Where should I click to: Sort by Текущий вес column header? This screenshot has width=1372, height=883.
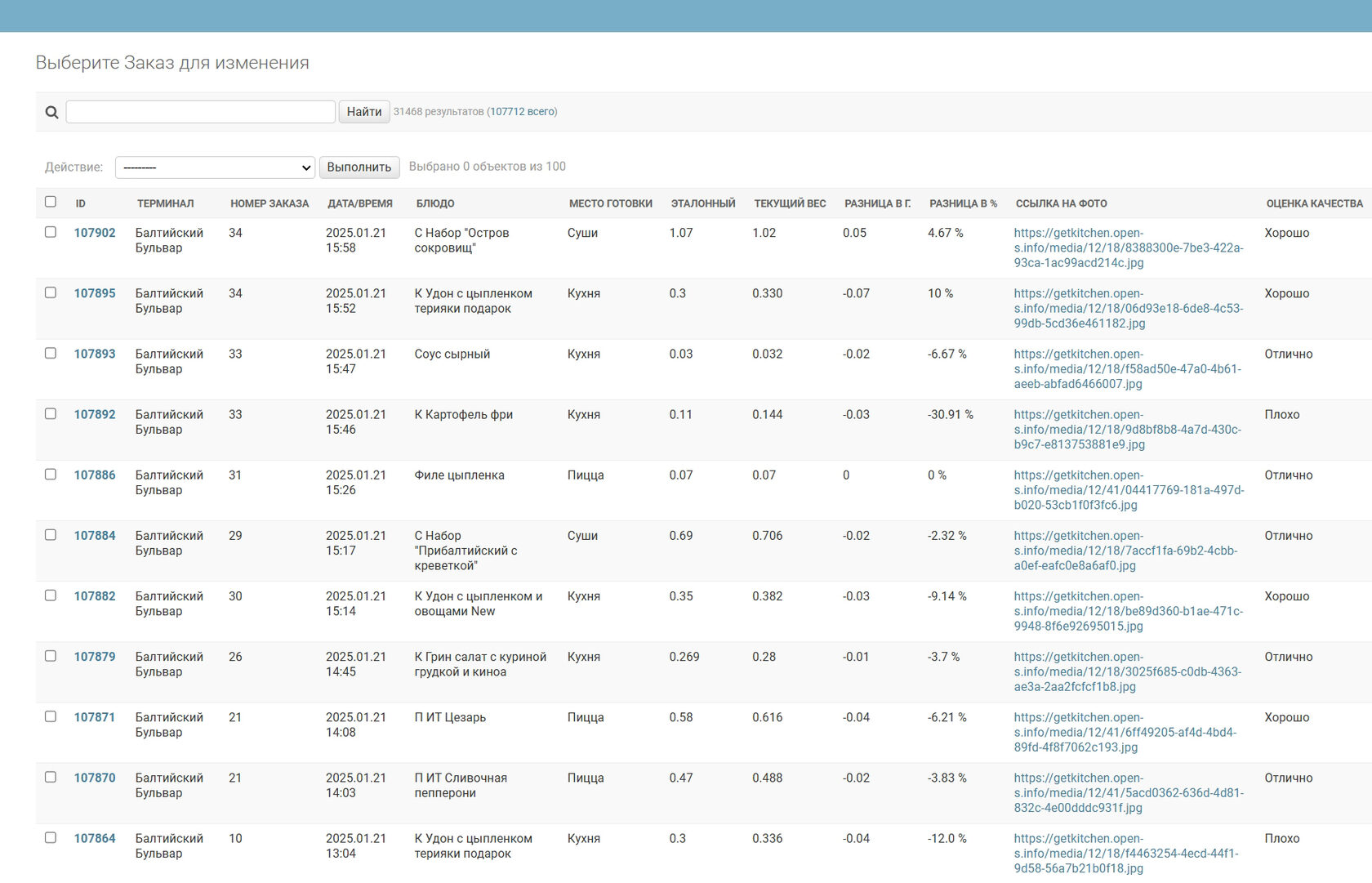click(790, 203)
